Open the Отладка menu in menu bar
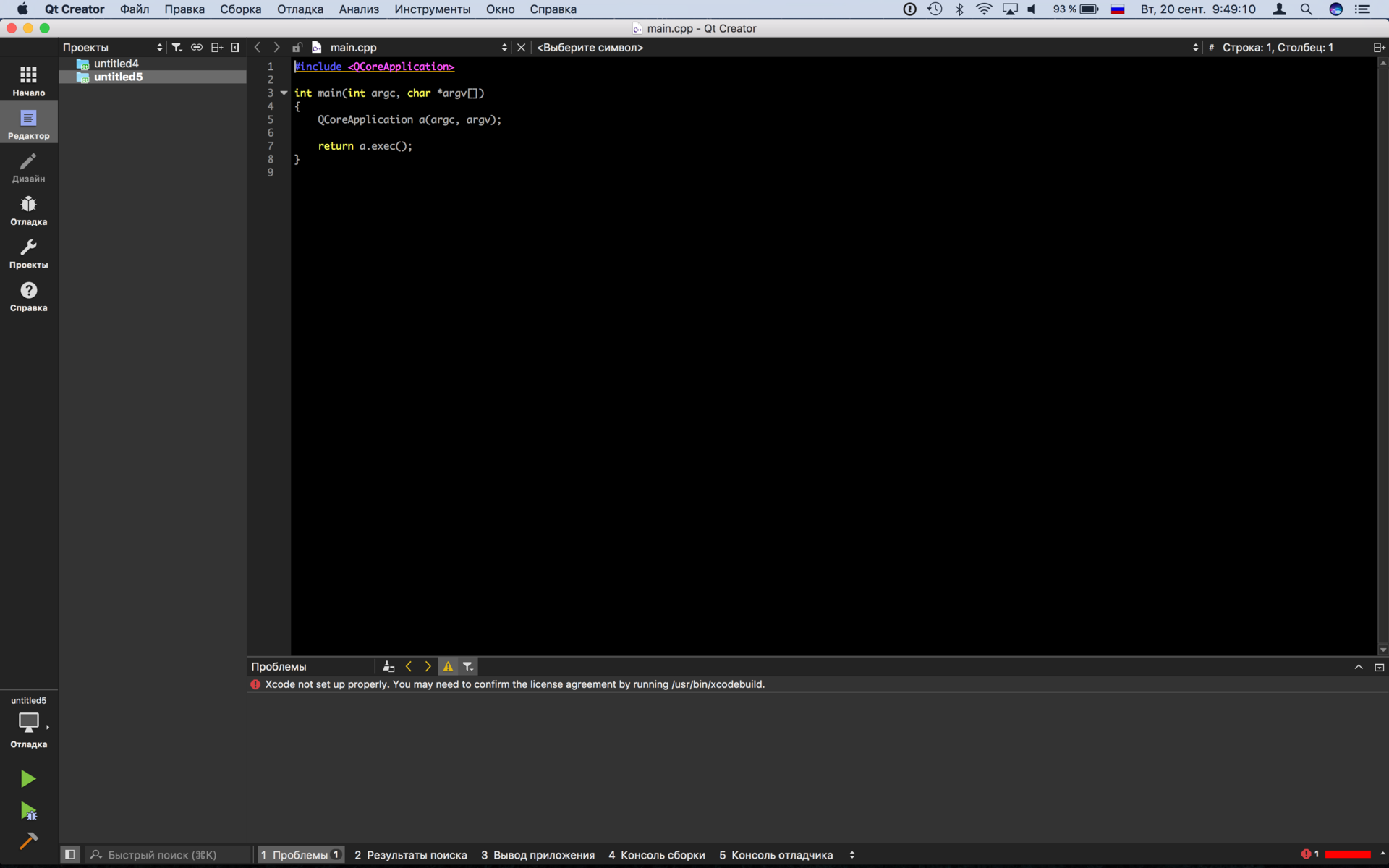Screen dimensions: 1389x868 [x=300, y=9]
